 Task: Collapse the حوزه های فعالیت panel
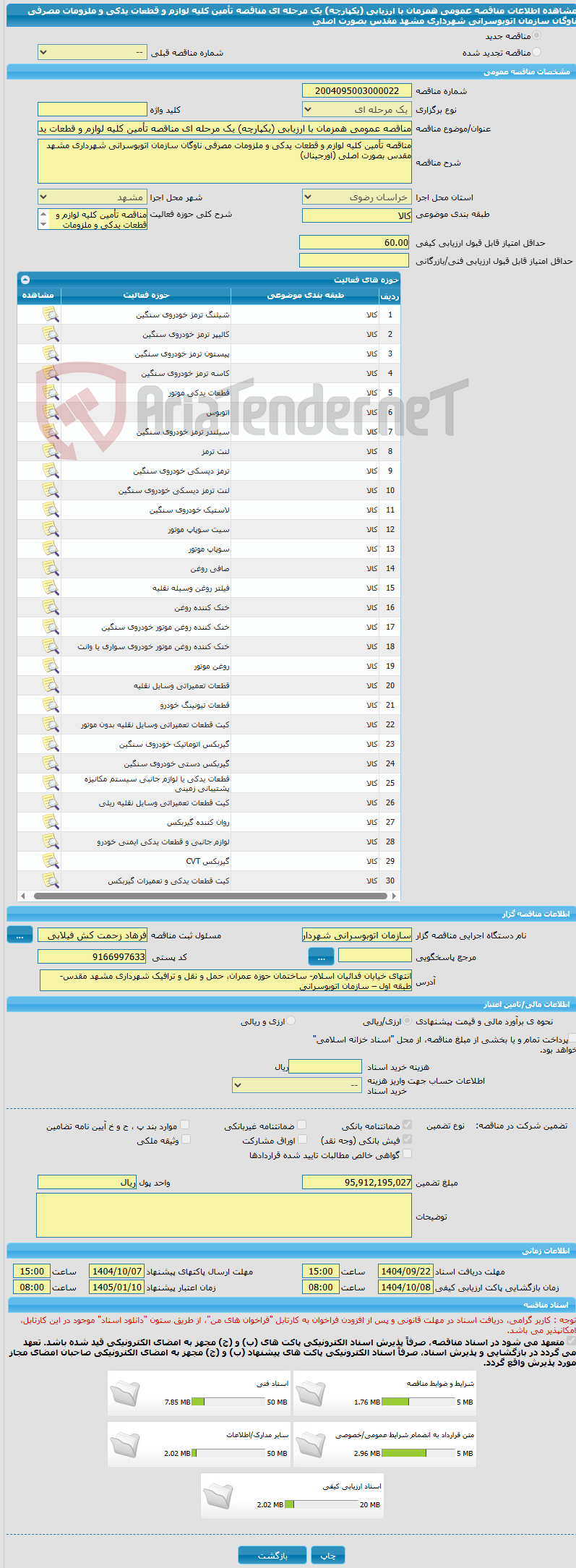point(25,279)
